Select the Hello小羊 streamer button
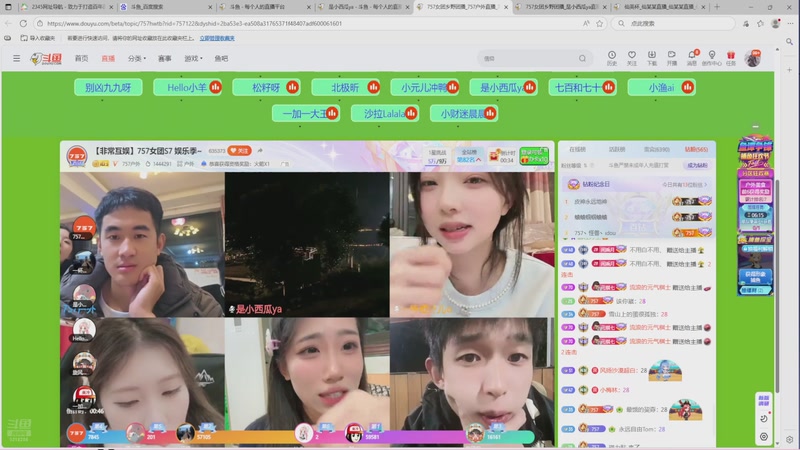 pos(187,87)
